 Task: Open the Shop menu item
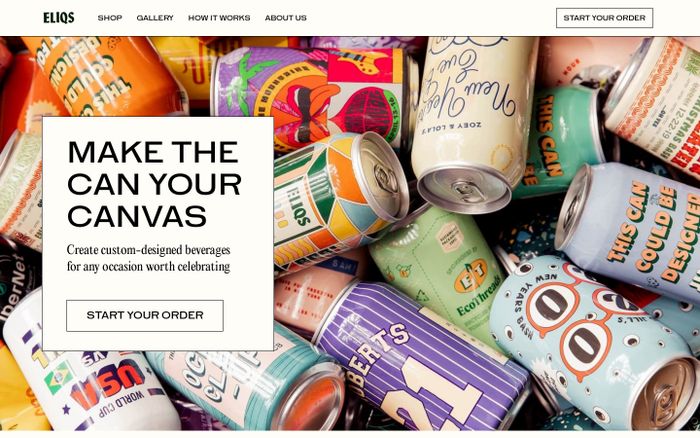[110, 18]
